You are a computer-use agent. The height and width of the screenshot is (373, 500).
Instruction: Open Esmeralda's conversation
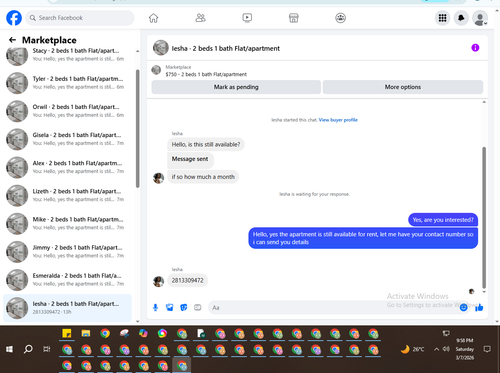pyautogui.click(x=67, y=280)
